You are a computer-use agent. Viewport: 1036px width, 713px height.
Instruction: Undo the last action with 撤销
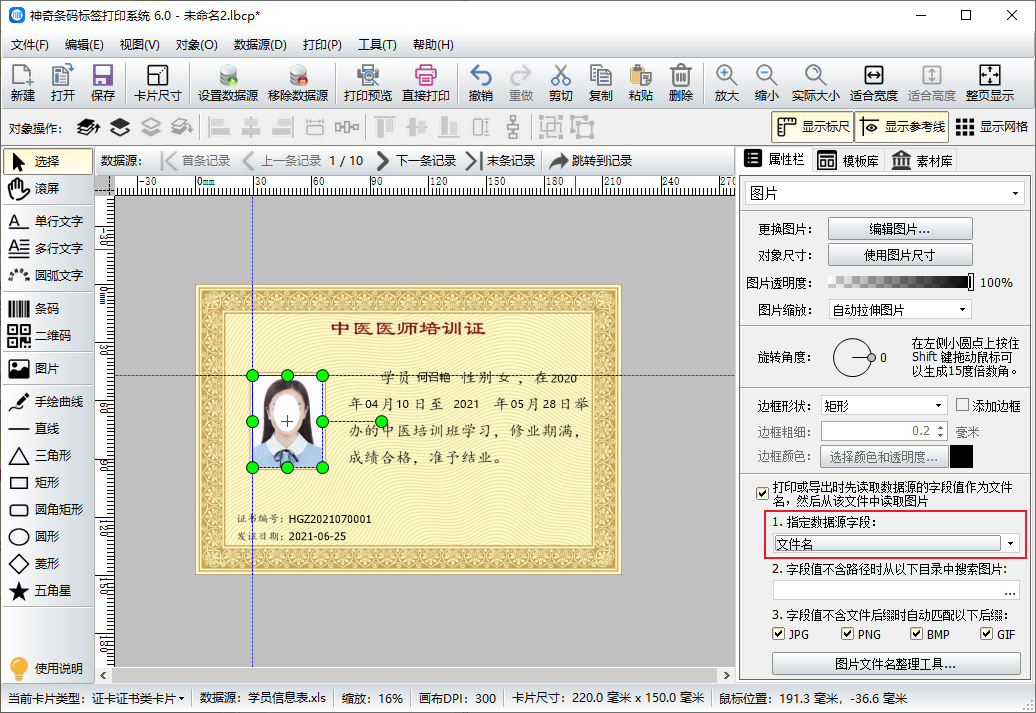point(480,83)
